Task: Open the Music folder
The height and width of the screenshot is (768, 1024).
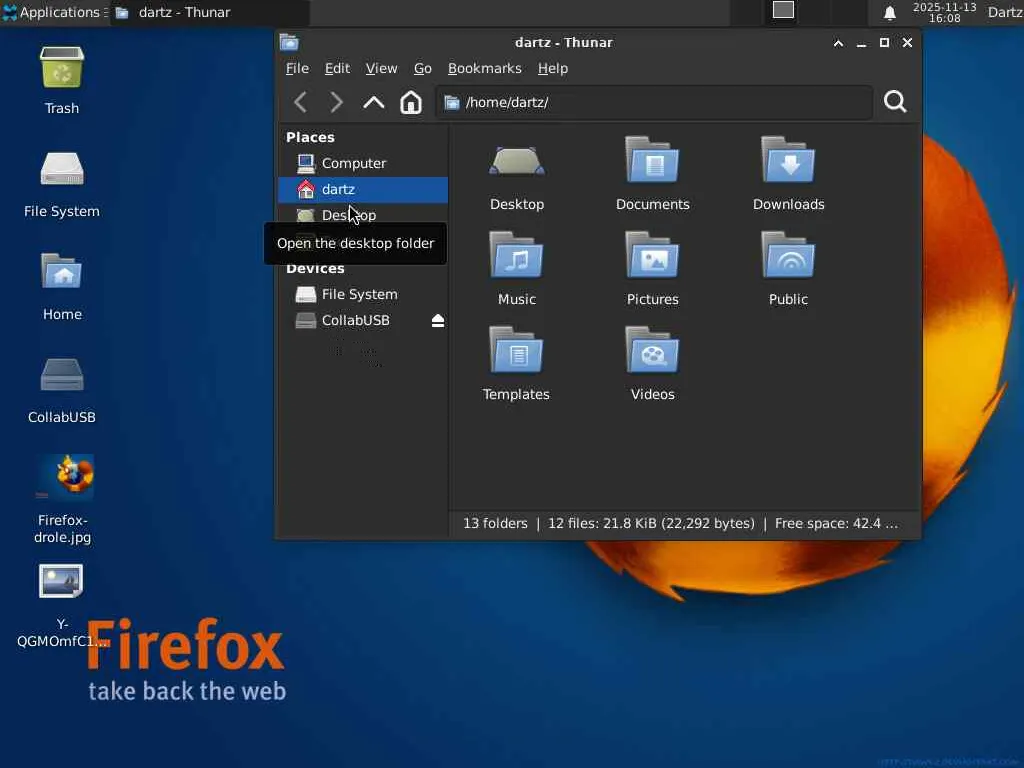Action: (517, 270)
